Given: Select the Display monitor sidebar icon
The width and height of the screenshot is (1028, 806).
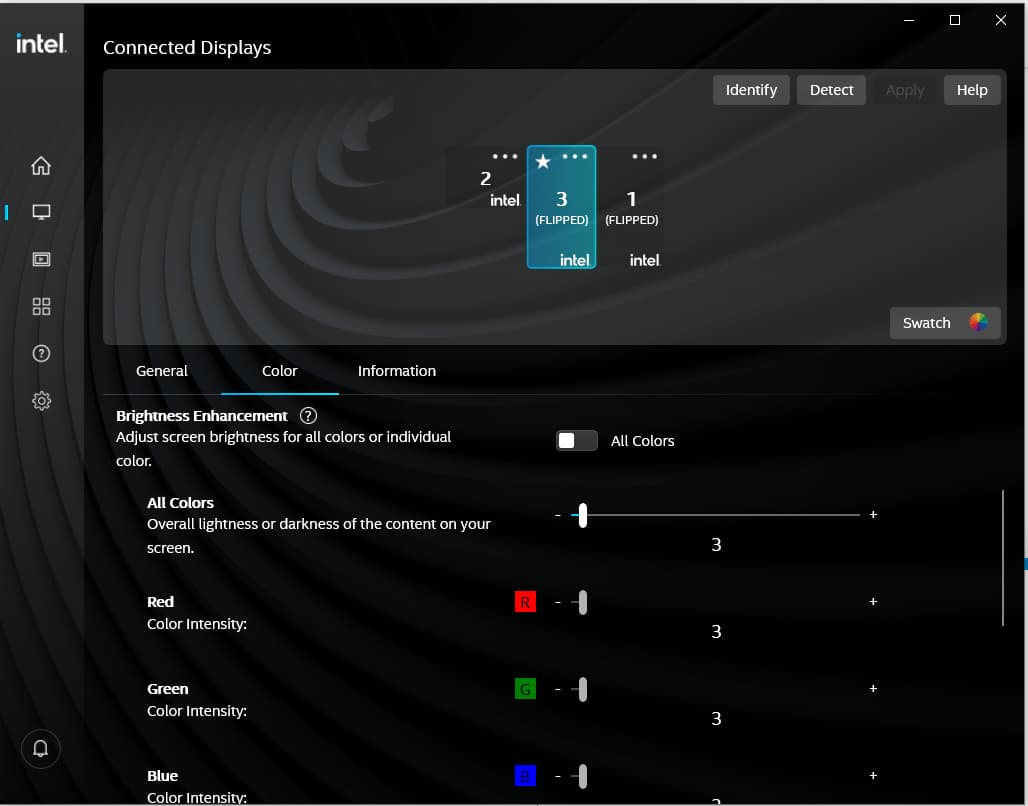Looking at the screenshot, I should click(41, 212).
